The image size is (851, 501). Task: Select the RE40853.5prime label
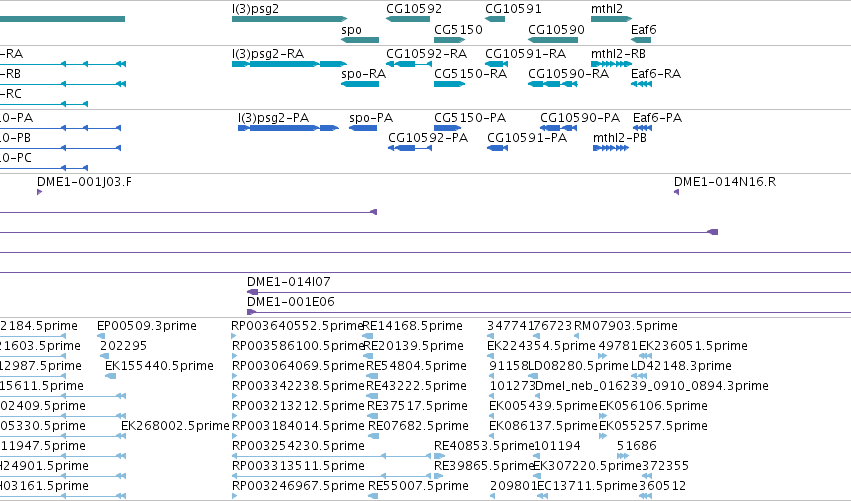484,446
